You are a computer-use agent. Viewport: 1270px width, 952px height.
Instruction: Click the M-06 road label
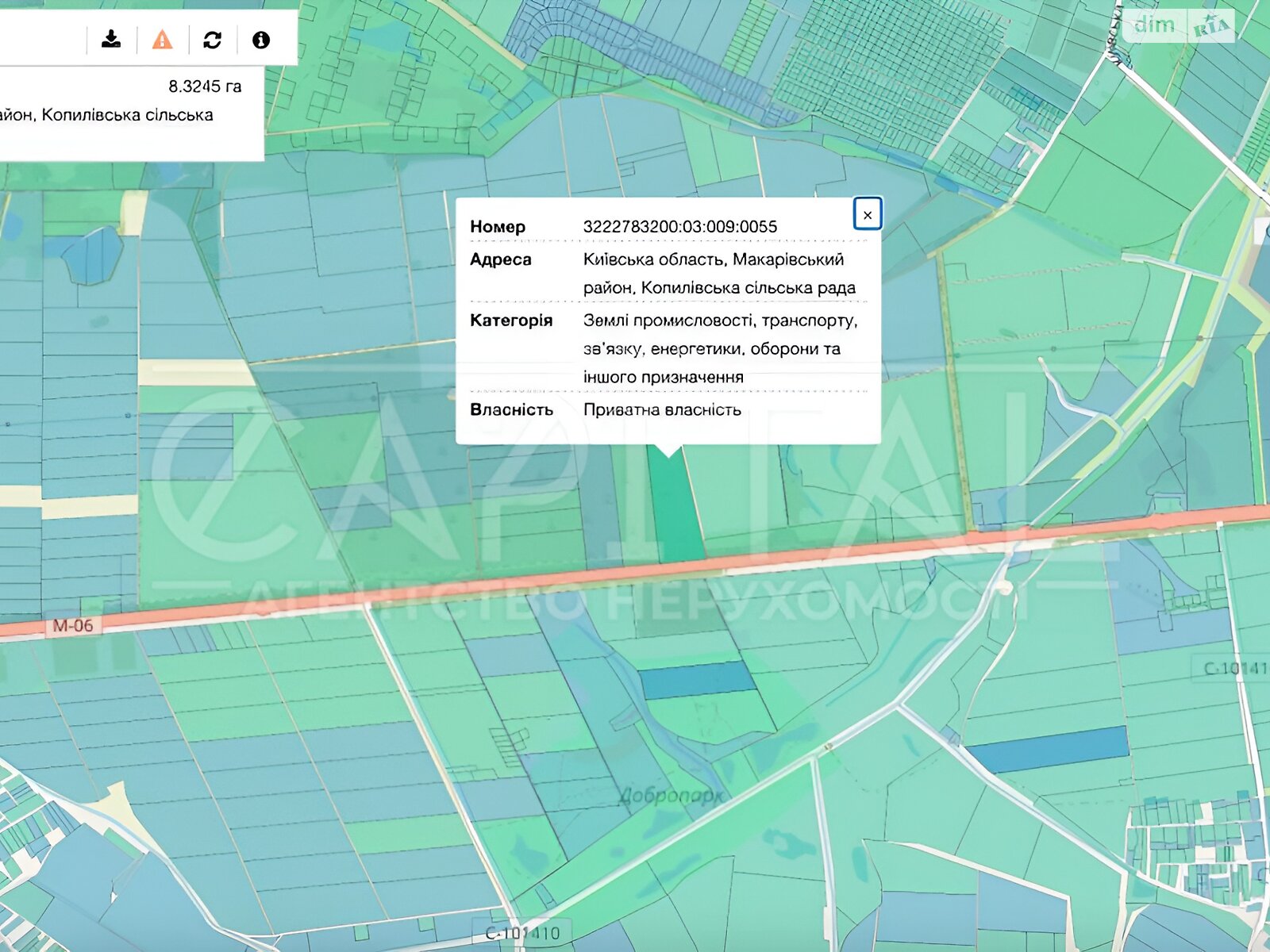point(72,626)
